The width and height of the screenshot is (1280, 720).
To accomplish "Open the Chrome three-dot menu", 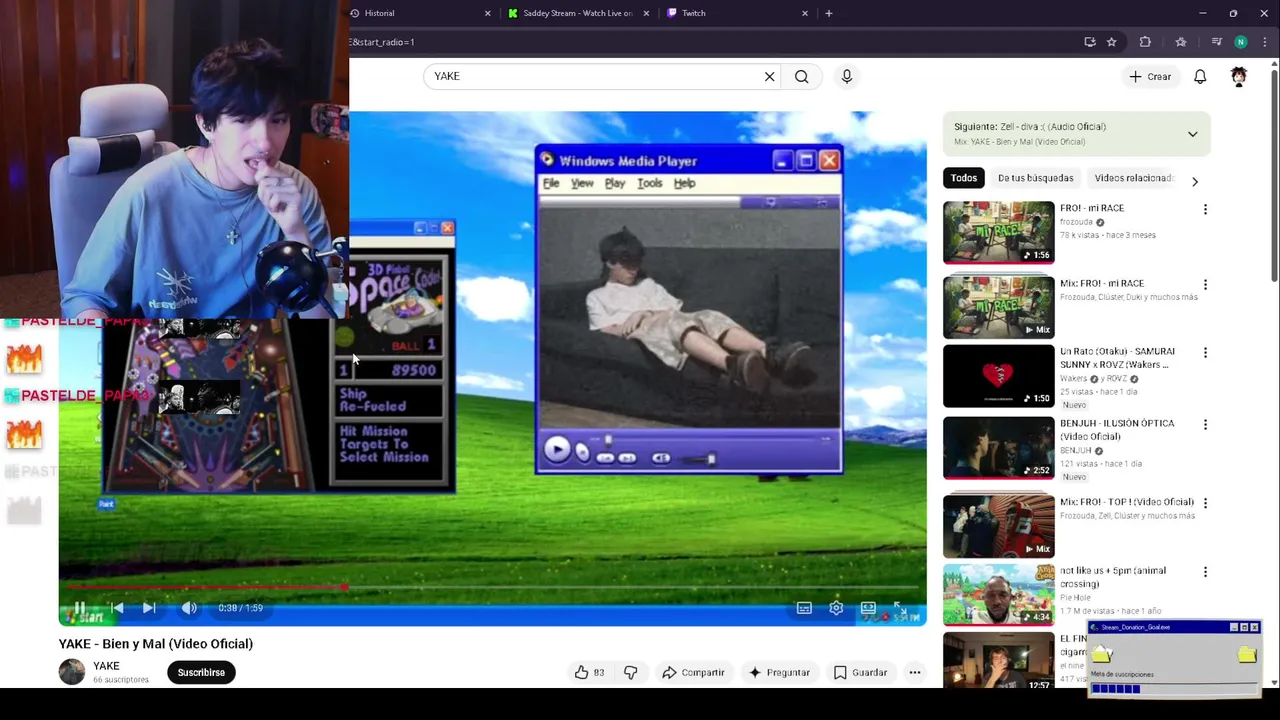I will (1265, 42).
